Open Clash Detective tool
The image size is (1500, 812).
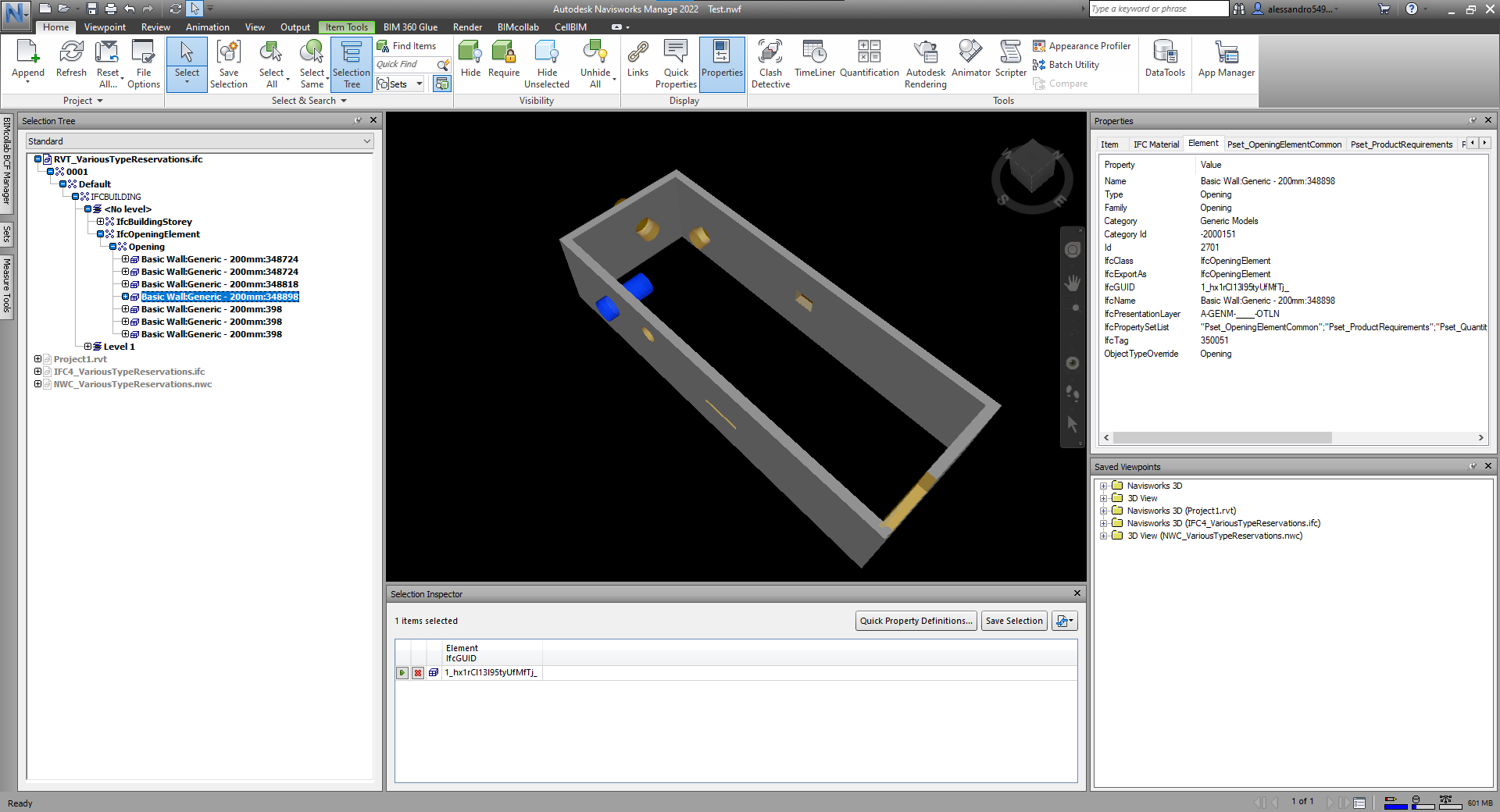770,64
